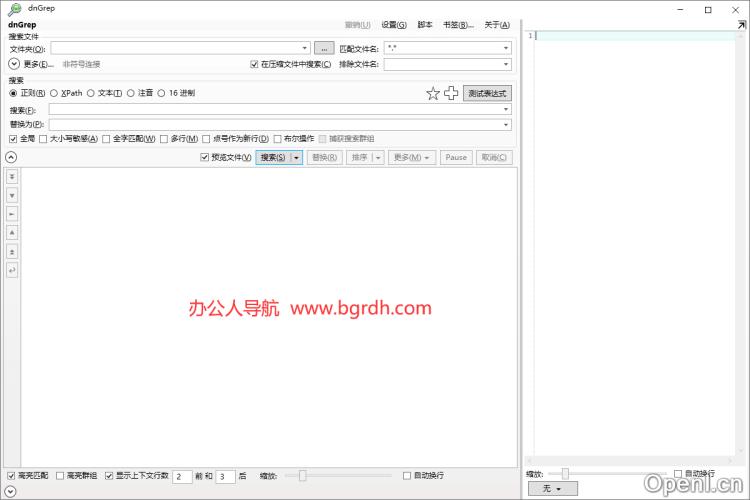Screen dimensions: 750x500
Task: Open the 设置 menu
Action: tap(394, 24)
